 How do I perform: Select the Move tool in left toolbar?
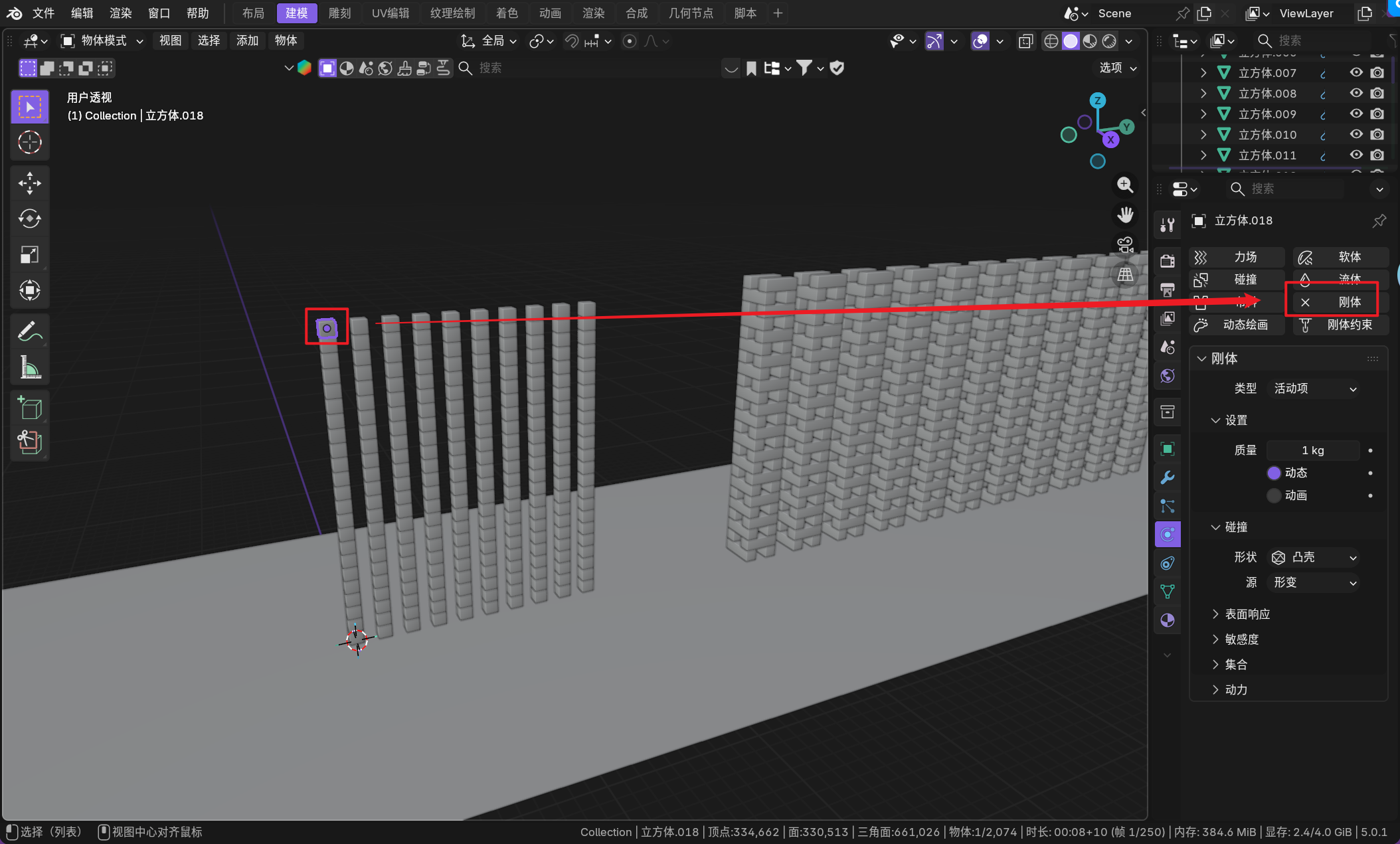[x=29, y=183]
